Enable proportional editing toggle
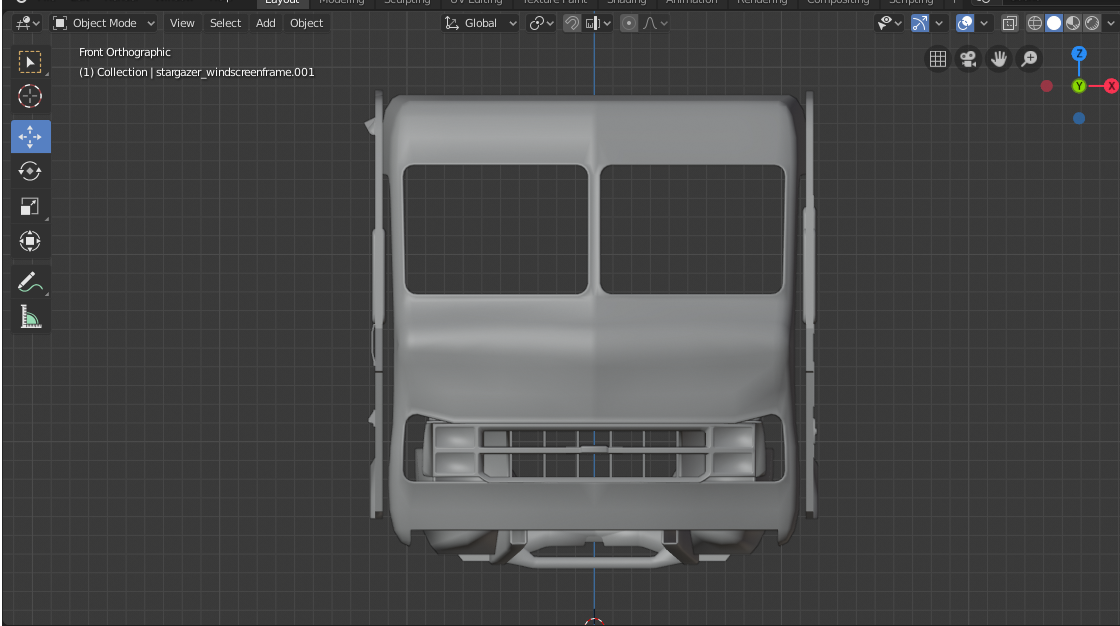 tap(629, 23)
